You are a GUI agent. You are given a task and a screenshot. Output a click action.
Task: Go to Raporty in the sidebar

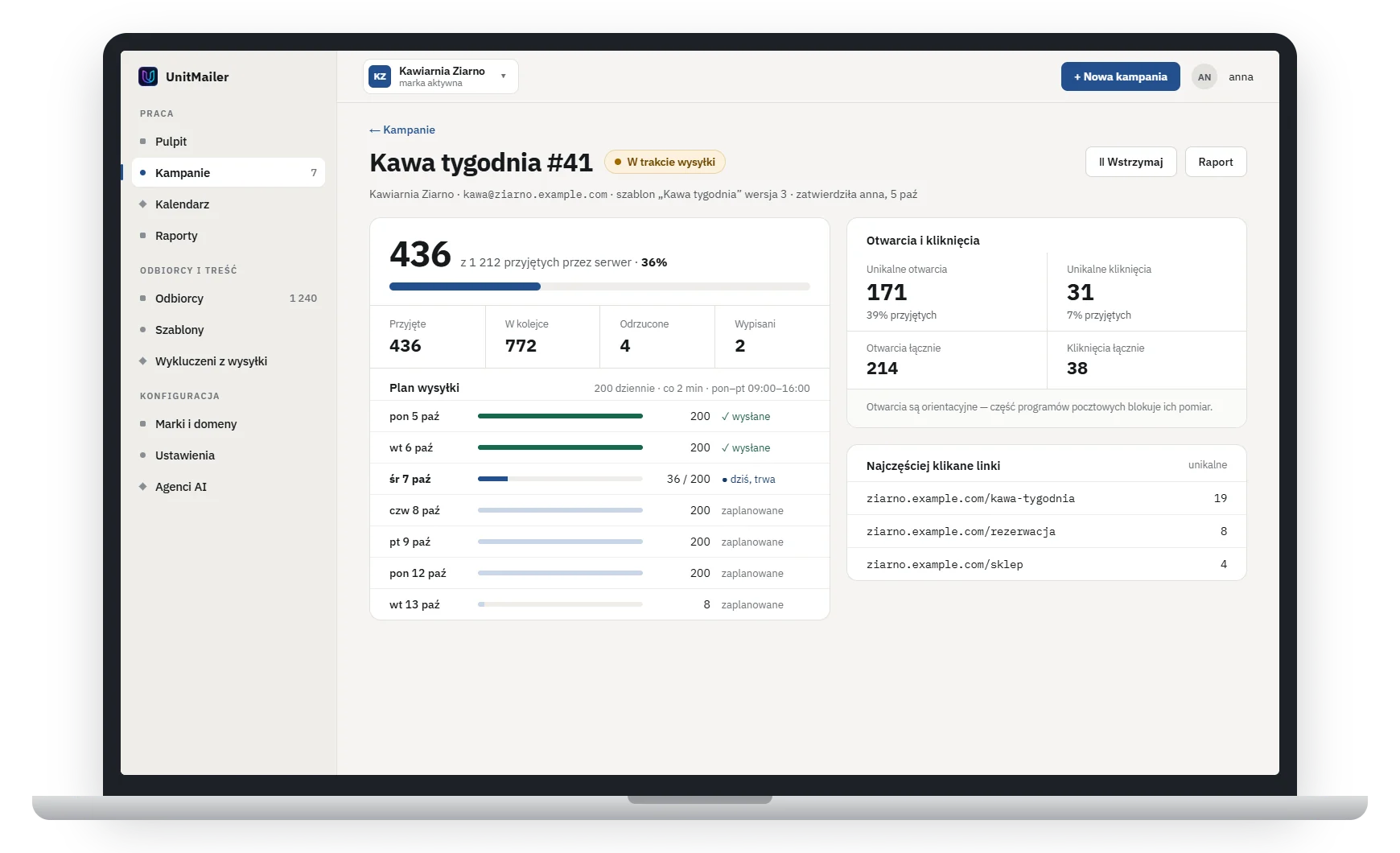click(x=229, y=236)
